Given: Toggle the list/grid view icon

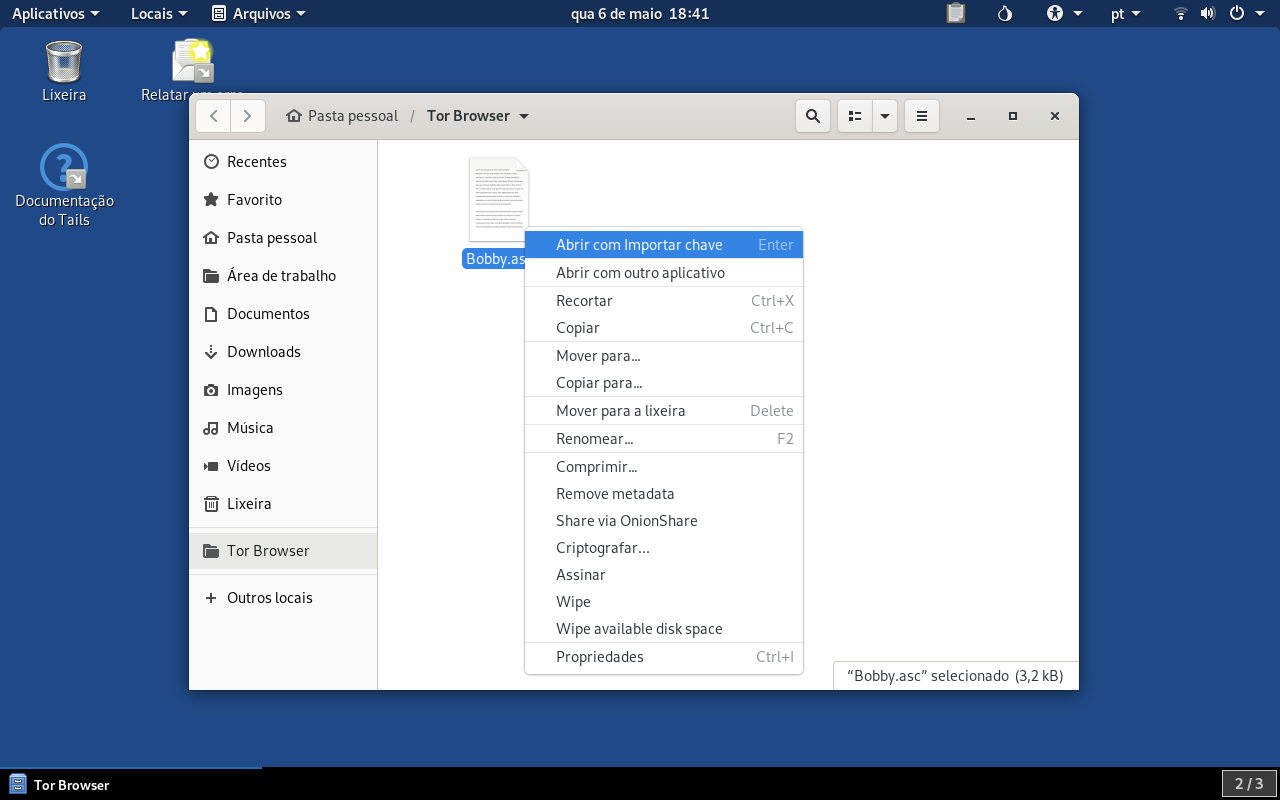Looking at the screenshot, I should pyautogui.click(x=855, y=116).
